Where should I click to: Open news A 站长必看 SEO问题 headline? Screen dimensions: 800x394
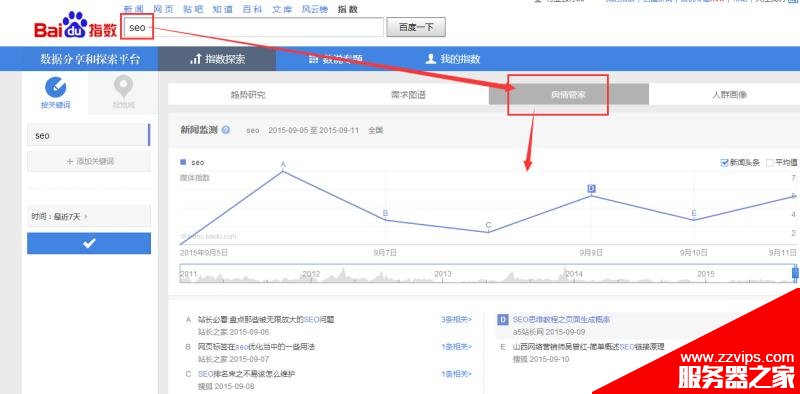pyautogui.click(x=266, y=319)
